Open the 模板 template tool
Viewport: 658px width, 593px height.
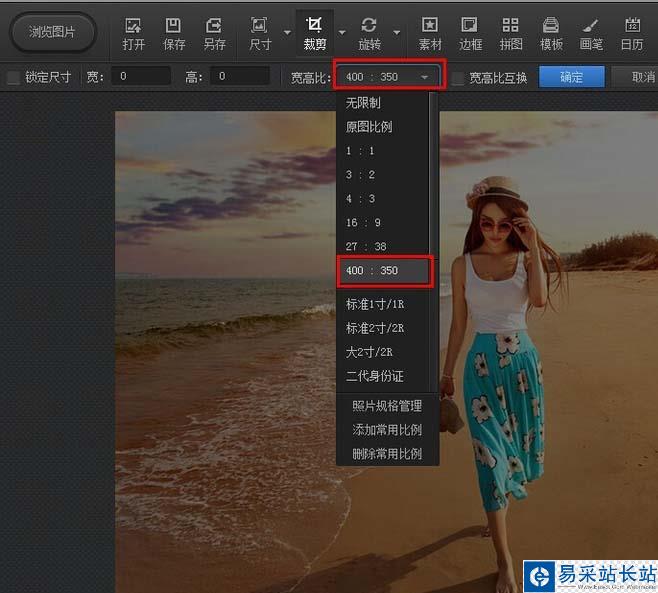pyautogui.click(x=551, y=34)
